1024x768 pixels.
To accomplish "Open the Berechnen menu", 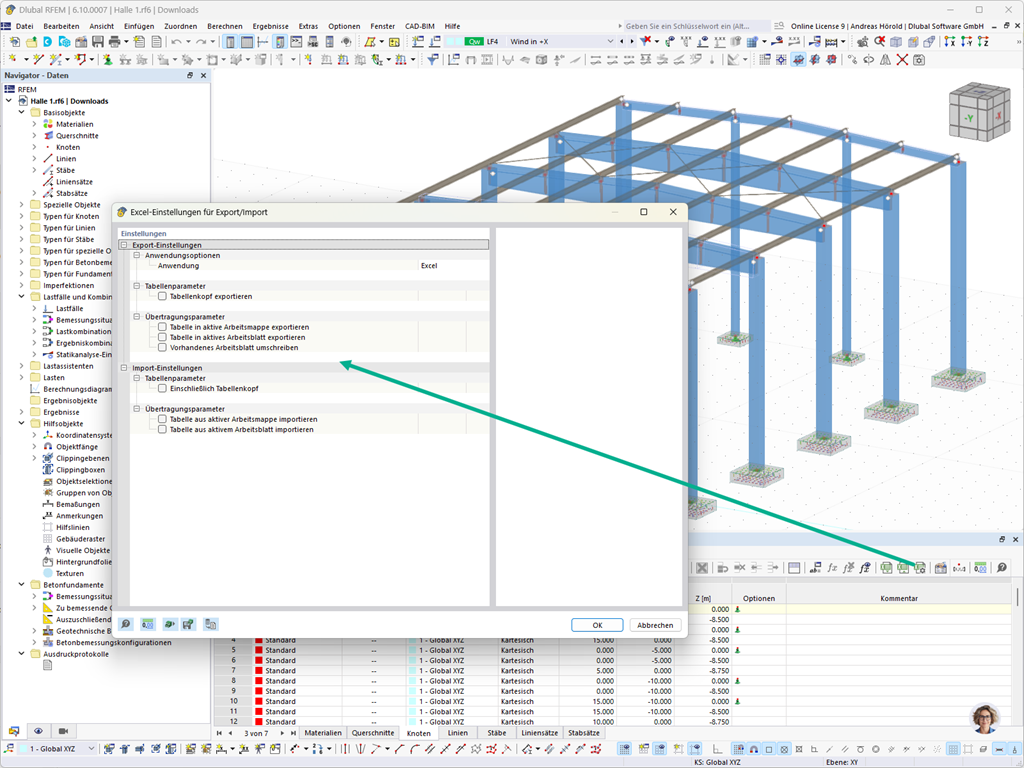I will click(225, 26).
